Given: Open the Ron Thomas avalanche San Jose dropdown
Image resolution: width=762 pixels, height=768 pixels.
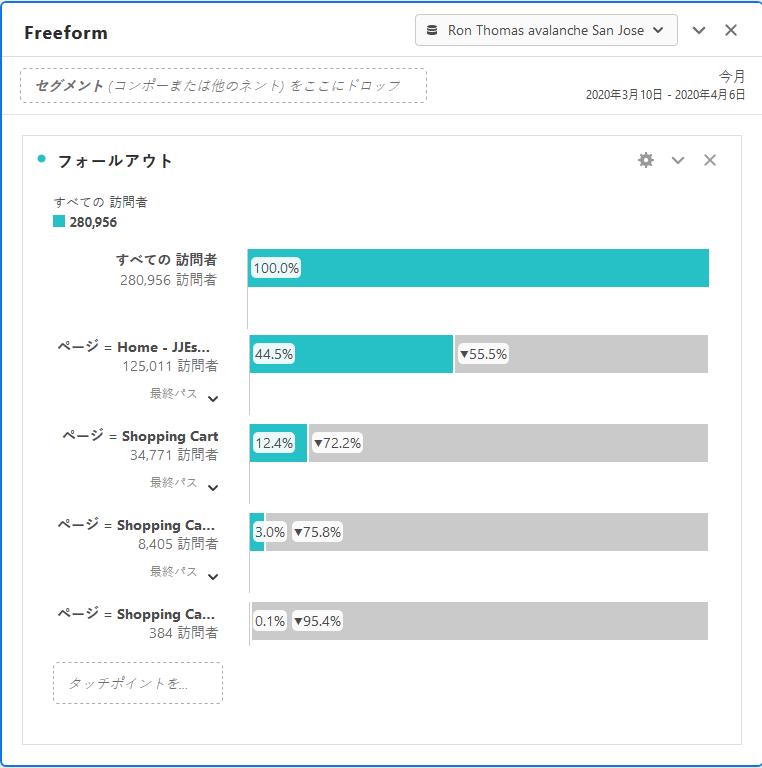Looking at the screenshot, I should pos(546,30).
